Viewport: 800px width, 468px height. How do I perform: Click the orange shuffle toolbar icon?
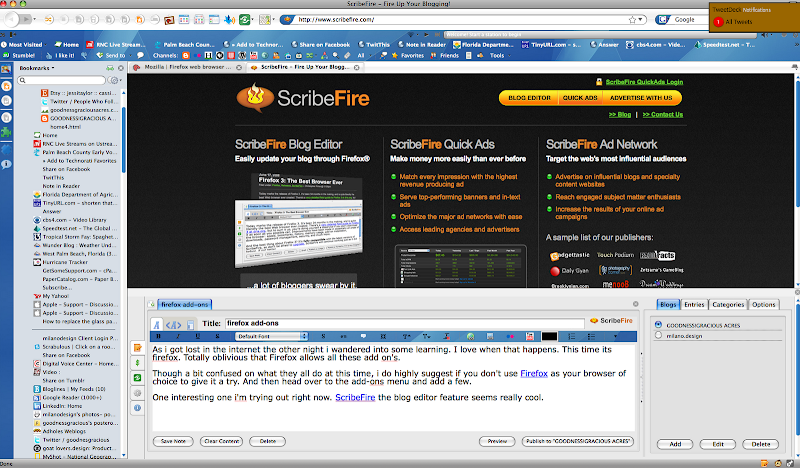point(48,19)
